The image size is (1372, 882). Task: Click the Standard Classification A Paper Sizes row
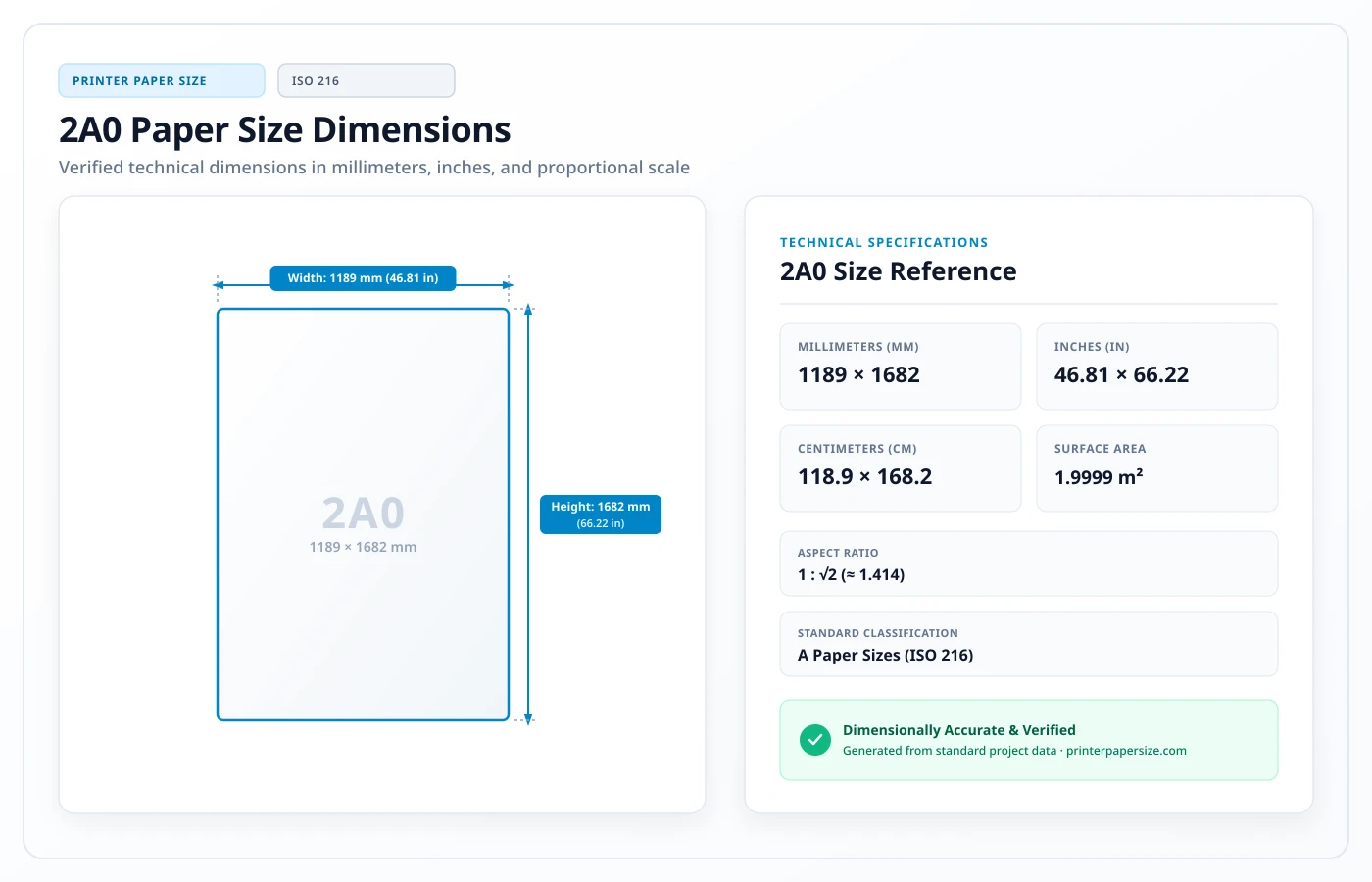[1029, 644]
